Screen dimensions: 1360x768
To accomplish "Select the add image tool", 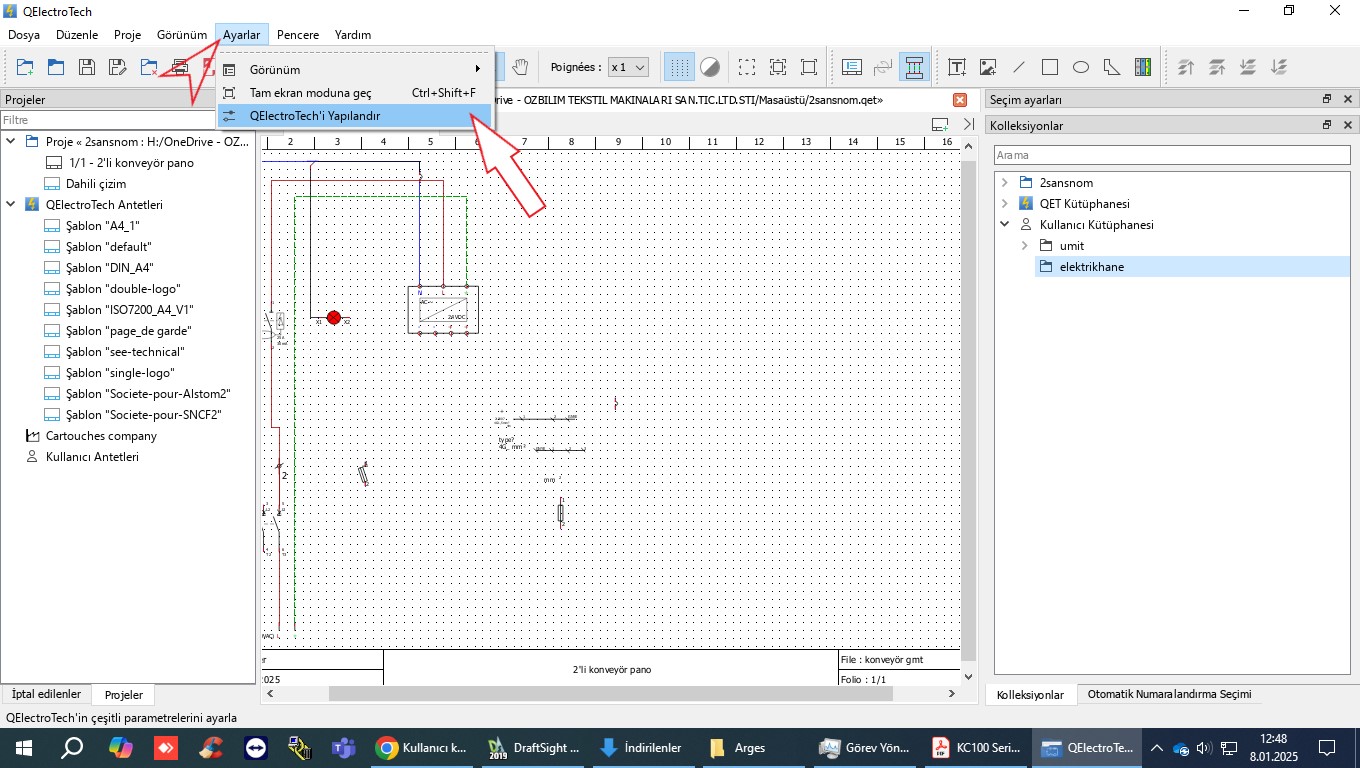I will click(988, 67).
